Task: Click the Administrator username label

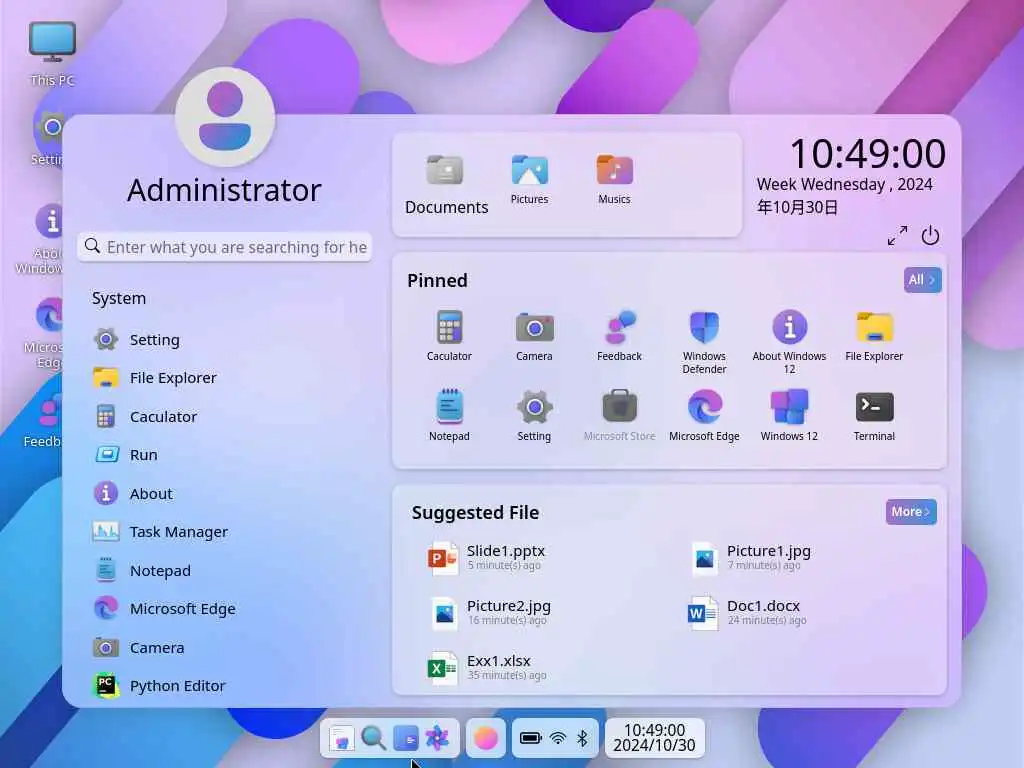Action: point(224,190)
